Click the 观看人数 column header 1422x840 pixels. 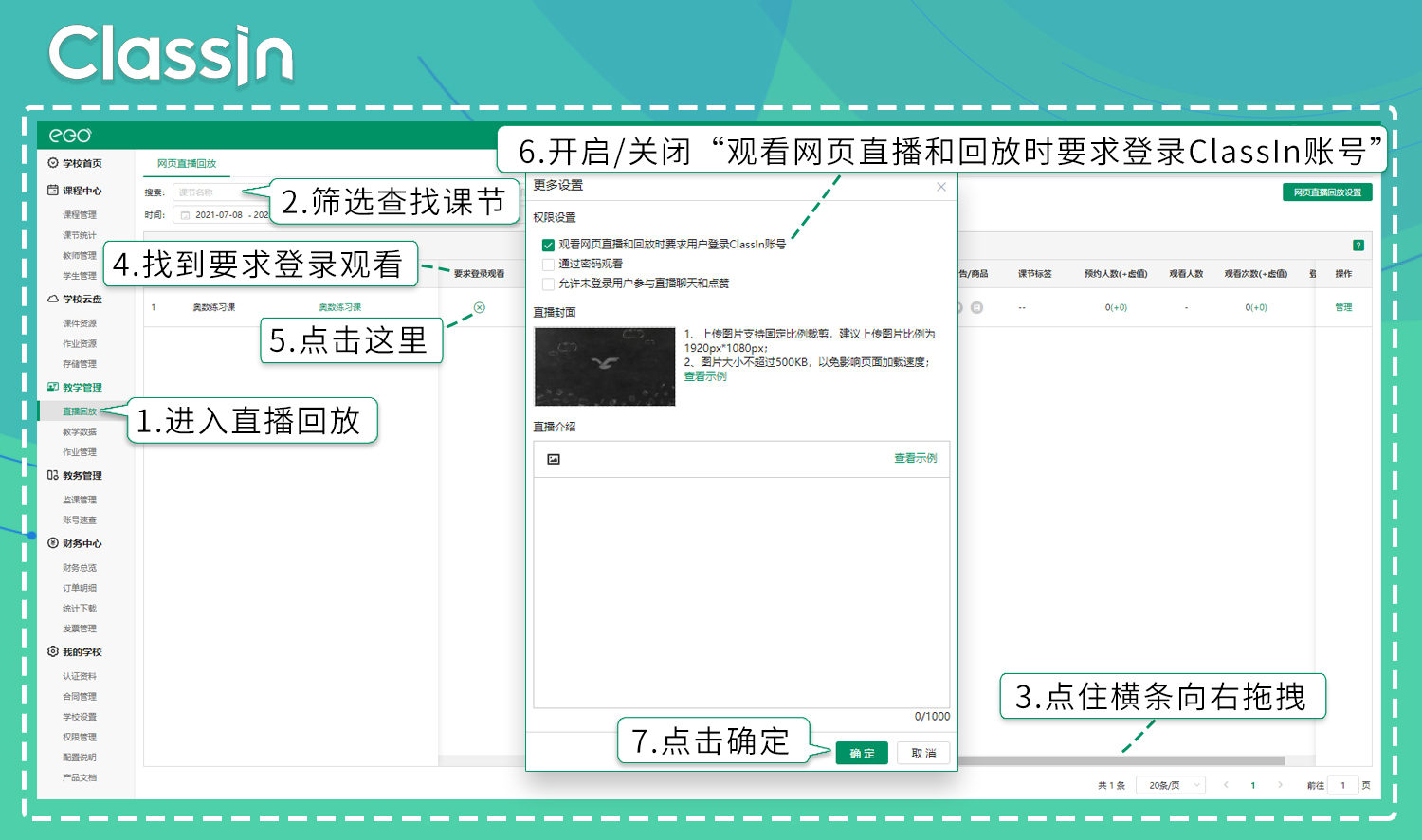pos(1186,274)
